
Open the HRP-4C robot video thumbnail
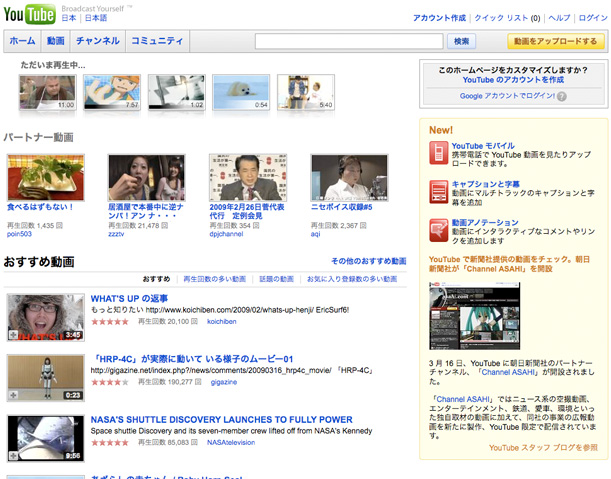pyautogui.click(x=46, y=378)
